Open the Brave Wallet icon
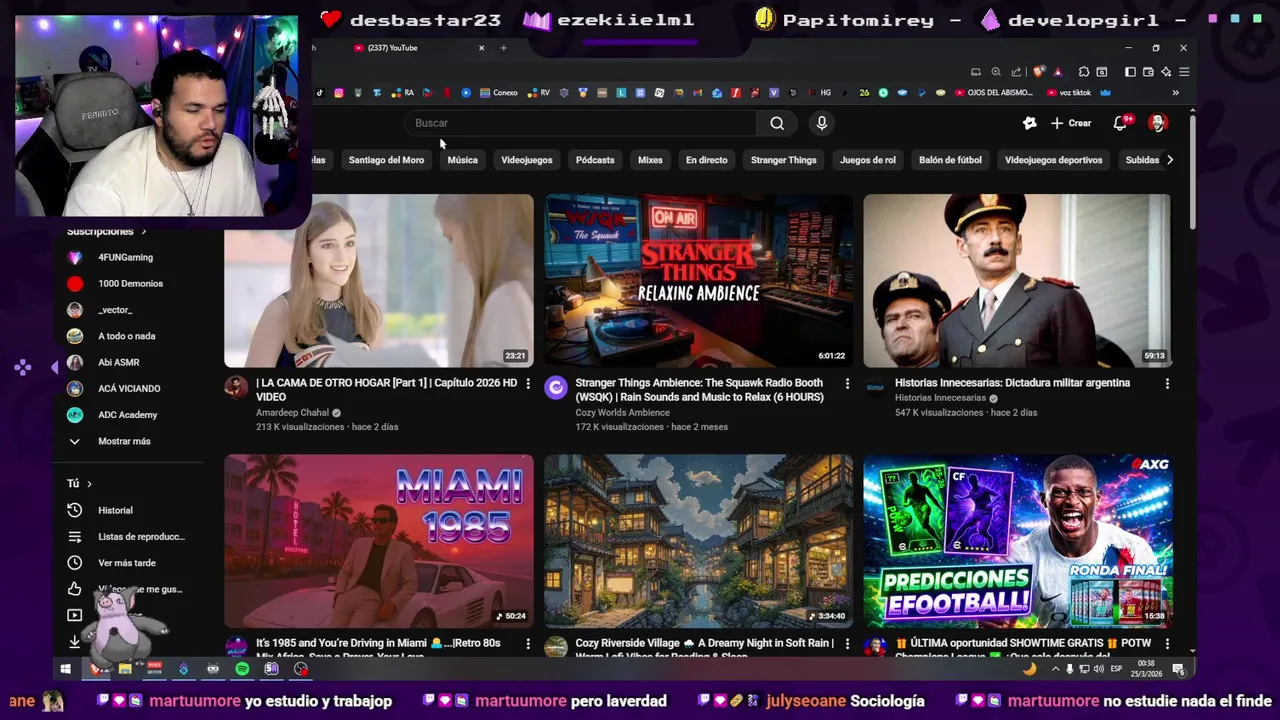The height and width of the screenshot is (720, 1280). point(1148,72)
